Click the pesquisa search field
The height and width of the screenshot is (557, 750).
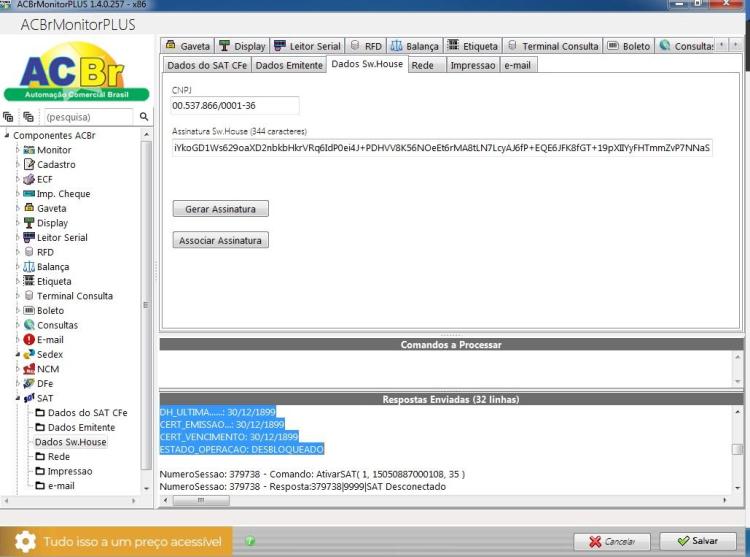pos(88,117)
